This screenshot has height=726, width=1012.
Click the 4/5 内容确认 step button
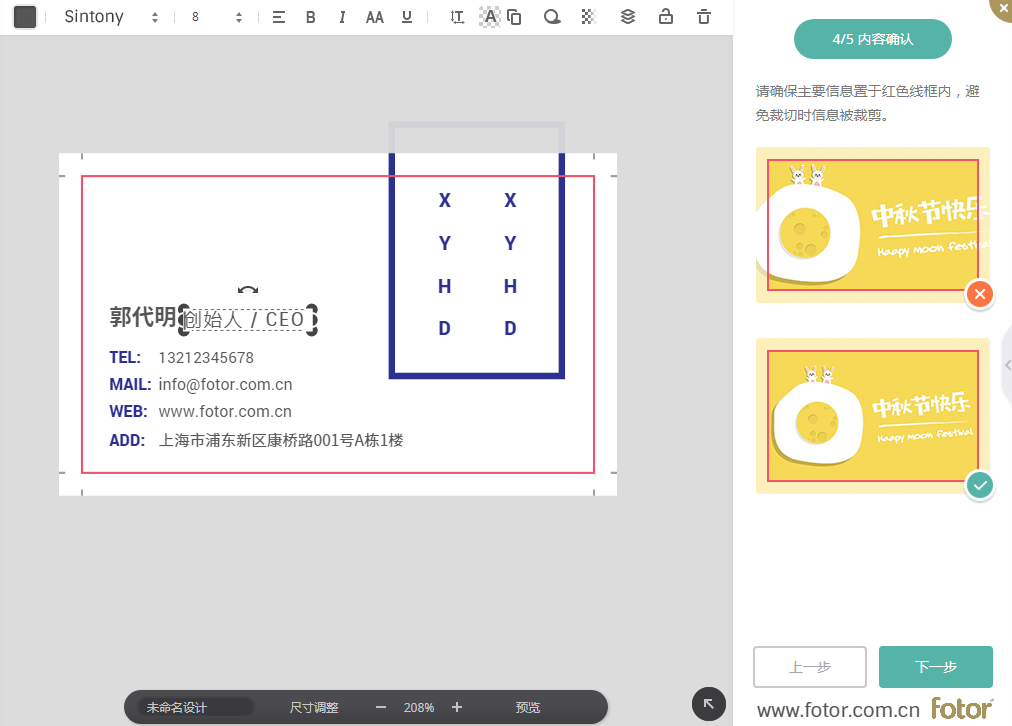(x=873, y=39)
